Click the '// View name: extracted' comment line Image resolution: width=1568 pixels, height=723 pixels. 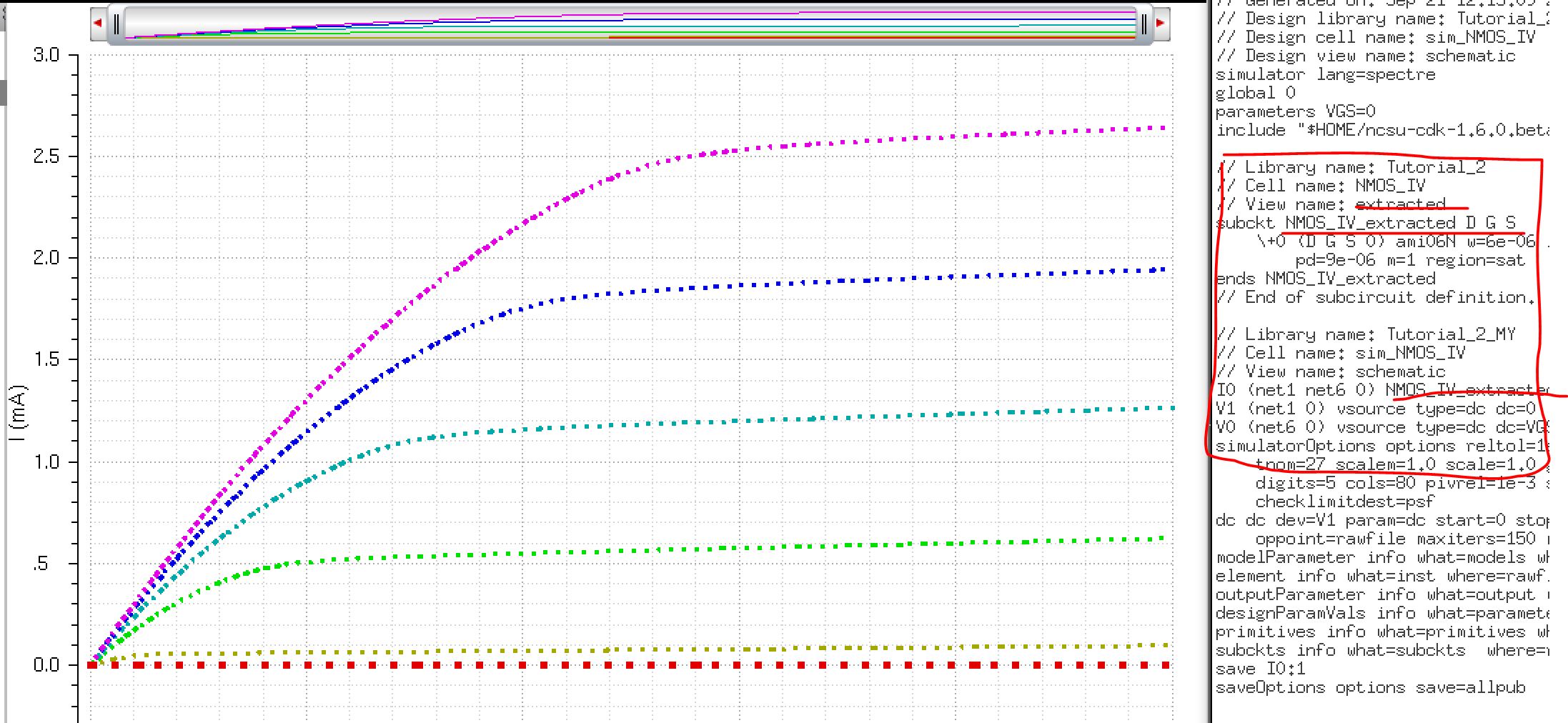click(1331, 205)
